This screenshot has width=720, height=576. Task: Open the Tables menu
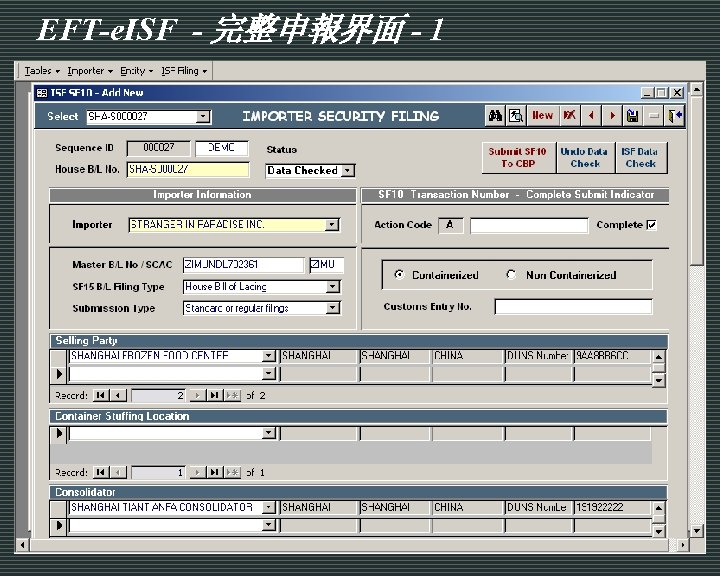[42, 71]
